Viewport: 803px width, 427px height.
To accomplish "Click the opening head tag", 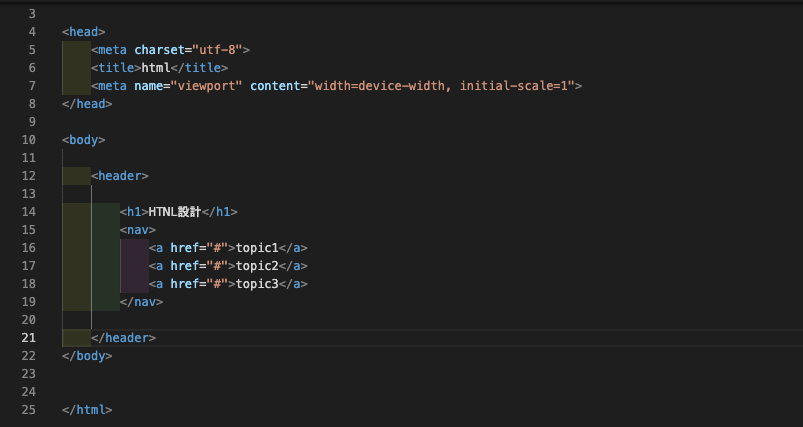I will pos(83,32).
